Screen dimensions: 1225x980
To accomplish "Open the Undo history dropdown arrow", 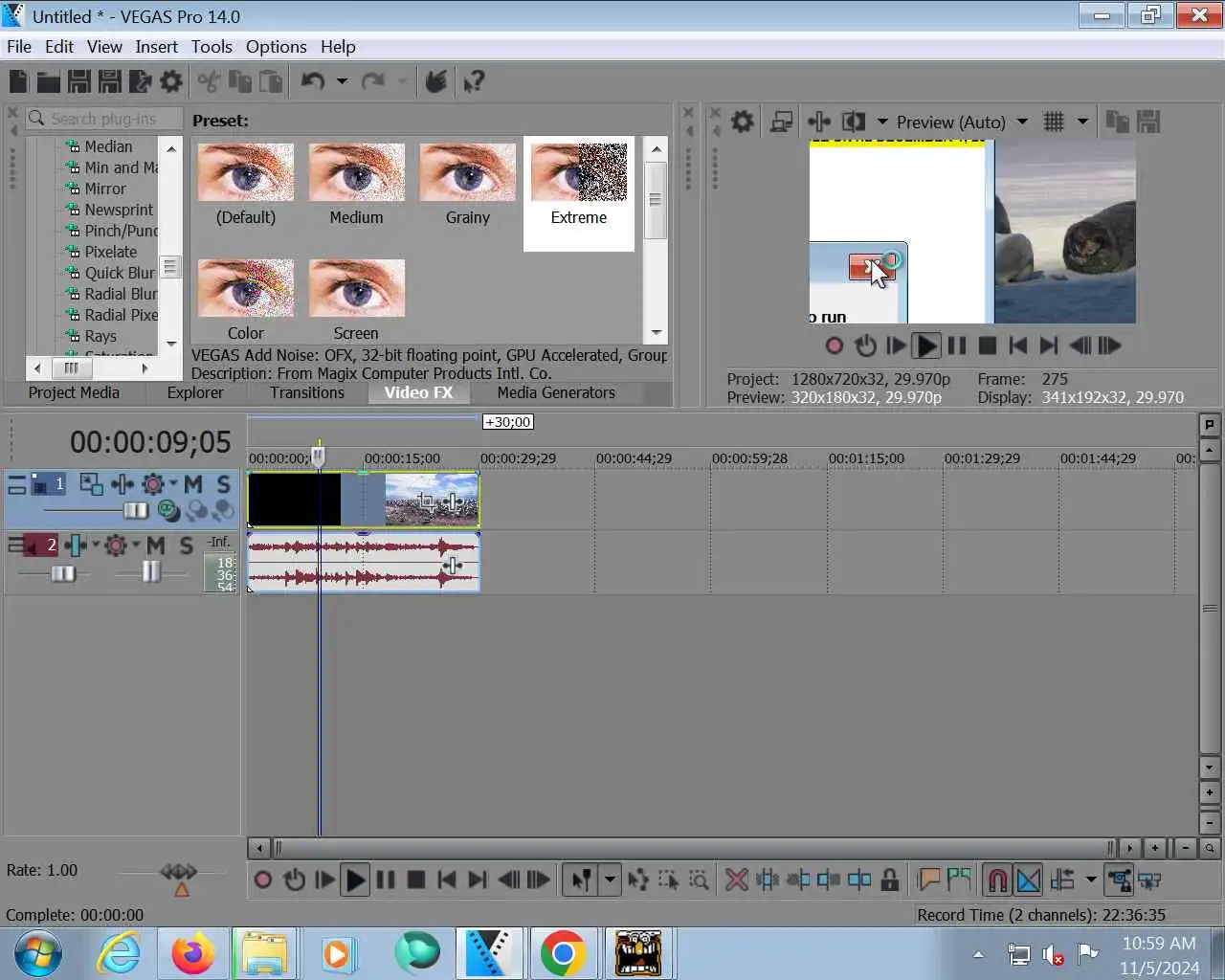I will pyautogui.click(x=342, y=82).
